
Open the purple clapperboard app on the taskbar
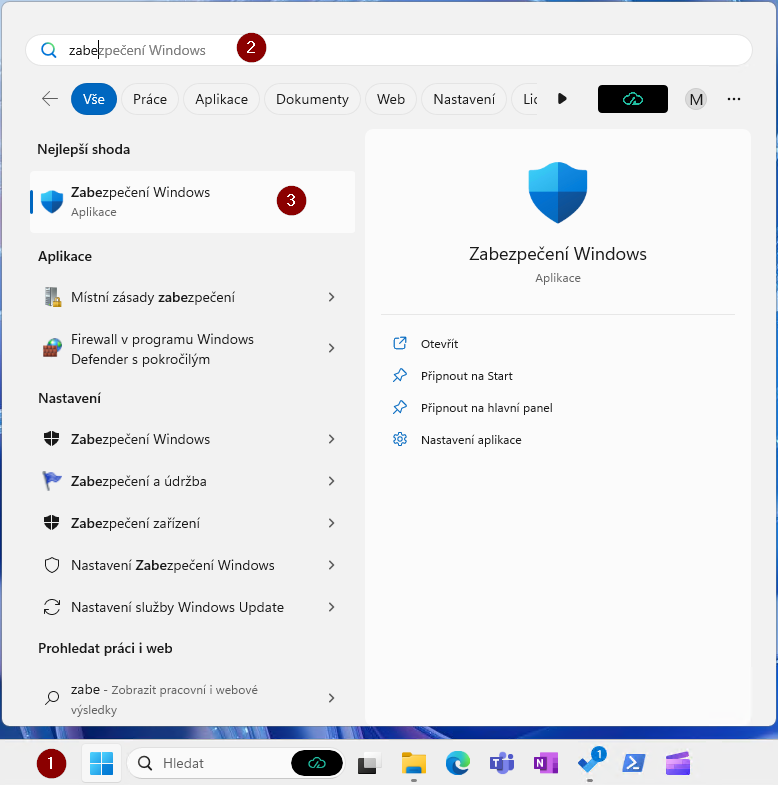tap(678, 763)
